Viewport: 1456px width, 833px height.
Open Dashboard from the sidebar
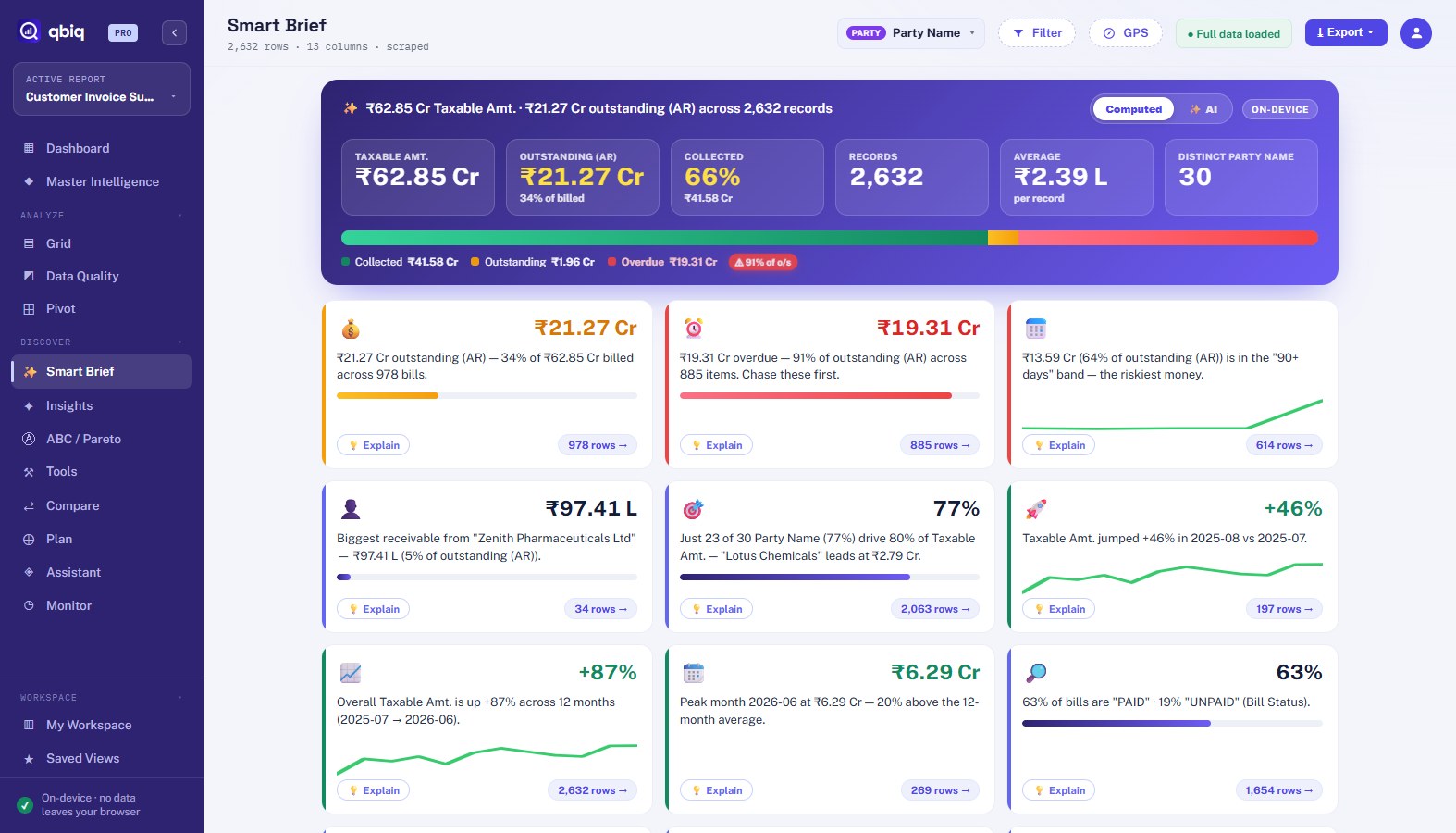tap(102, 148)
